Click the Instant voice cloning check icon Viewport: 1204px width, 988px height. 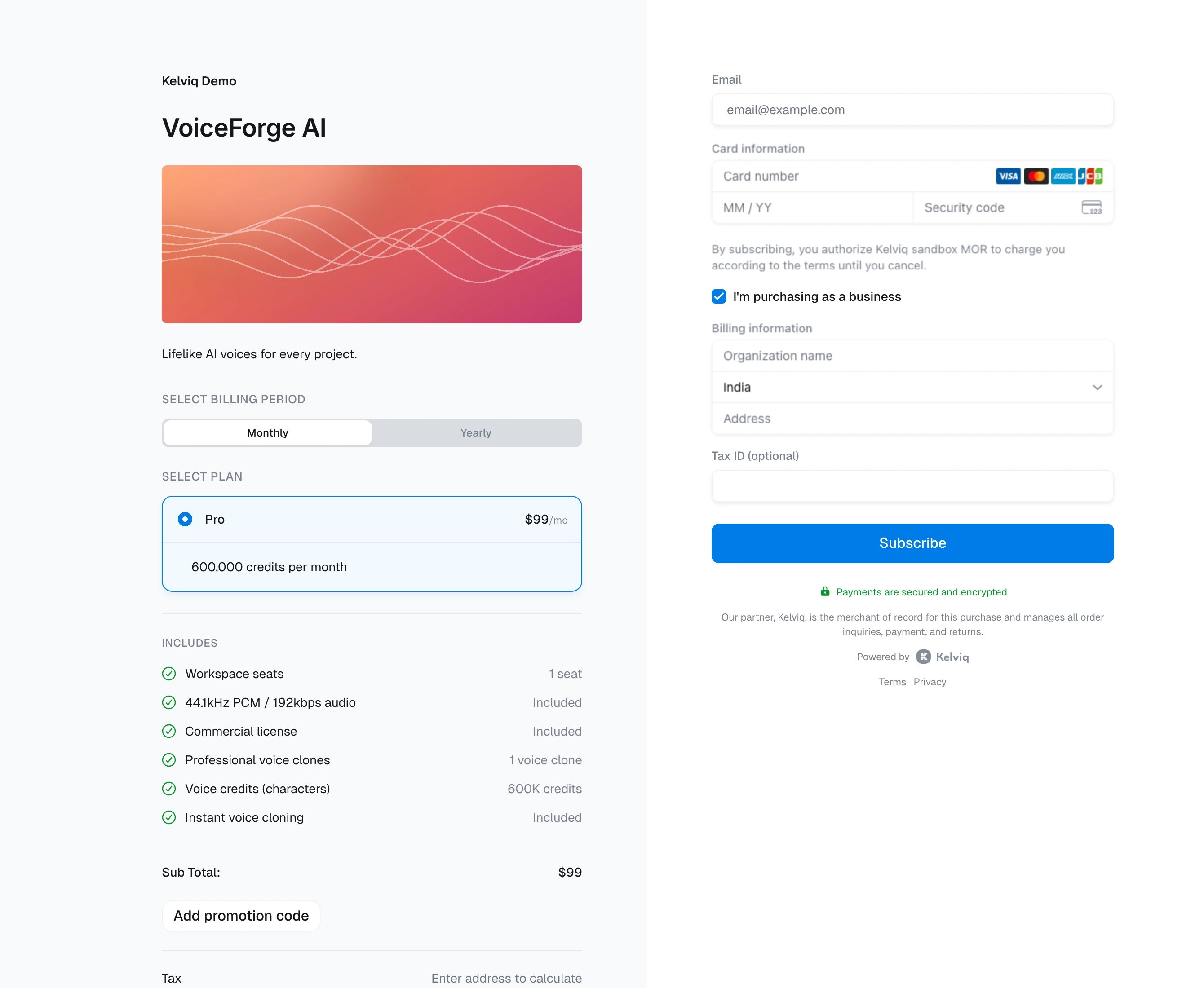pyautogui.click(x=169, y=817)
